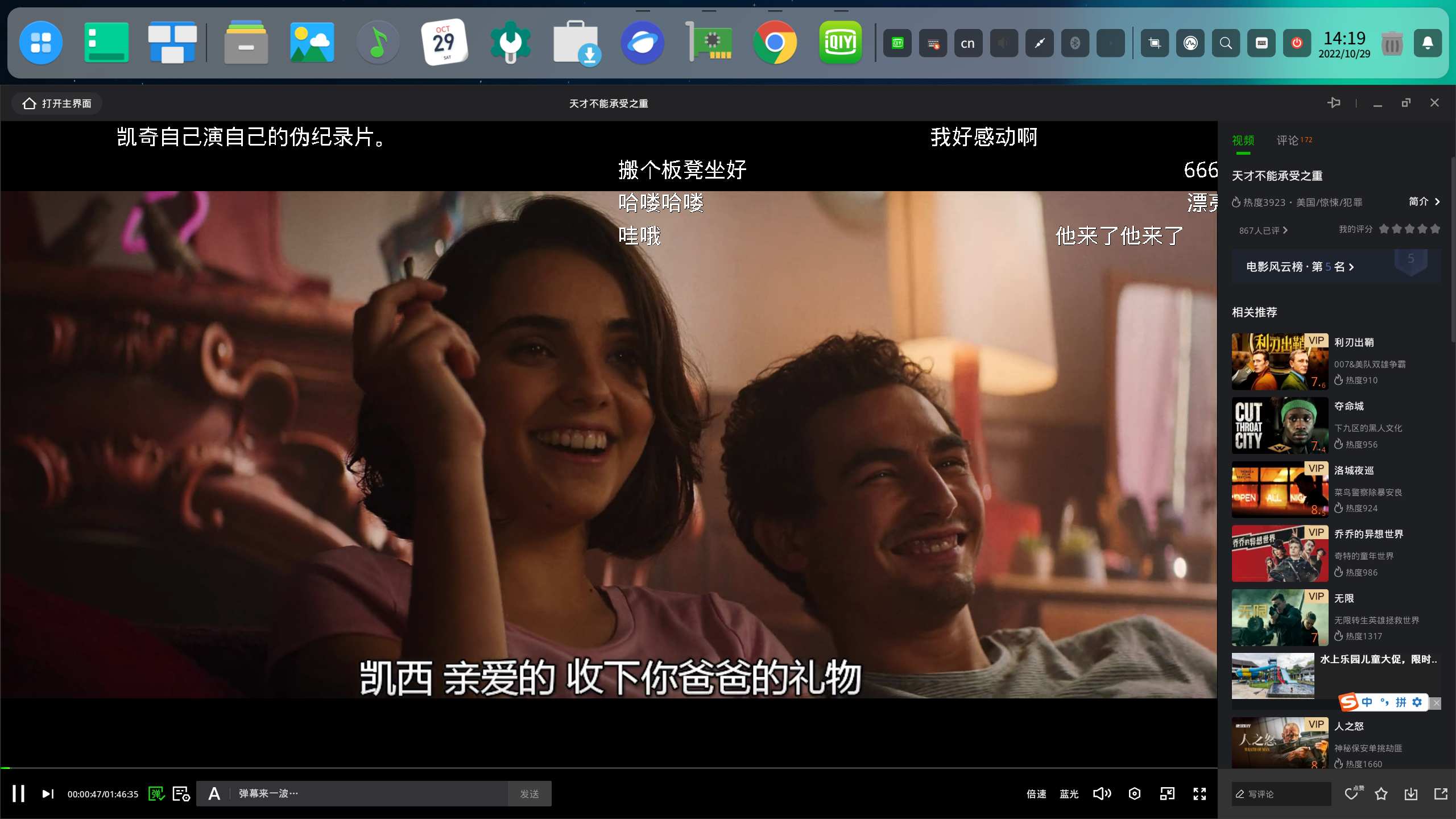Expand the 简介 synopsis
Viewport: 1456px width, 819px height.
click(1424, 201)
